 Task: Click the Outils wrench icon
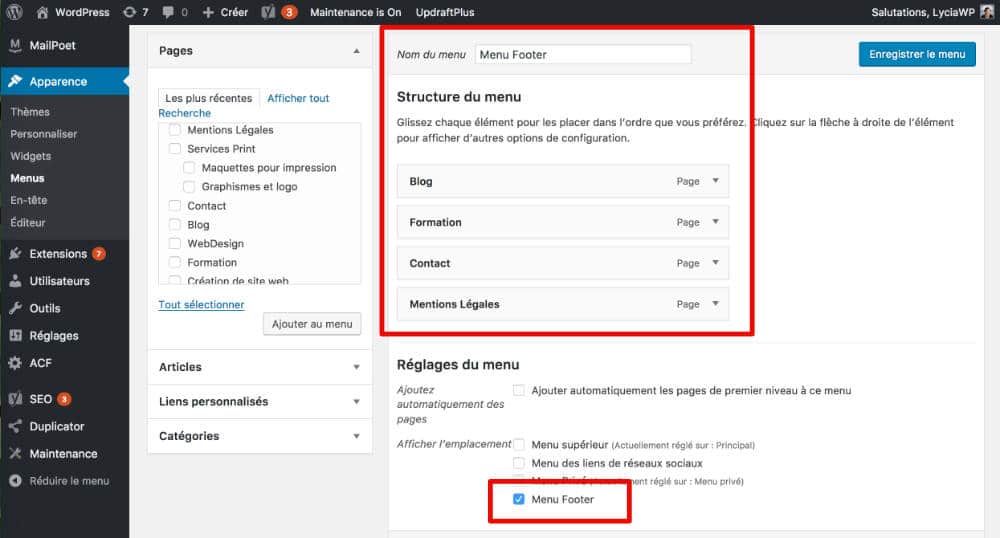[x=15, y=309]
